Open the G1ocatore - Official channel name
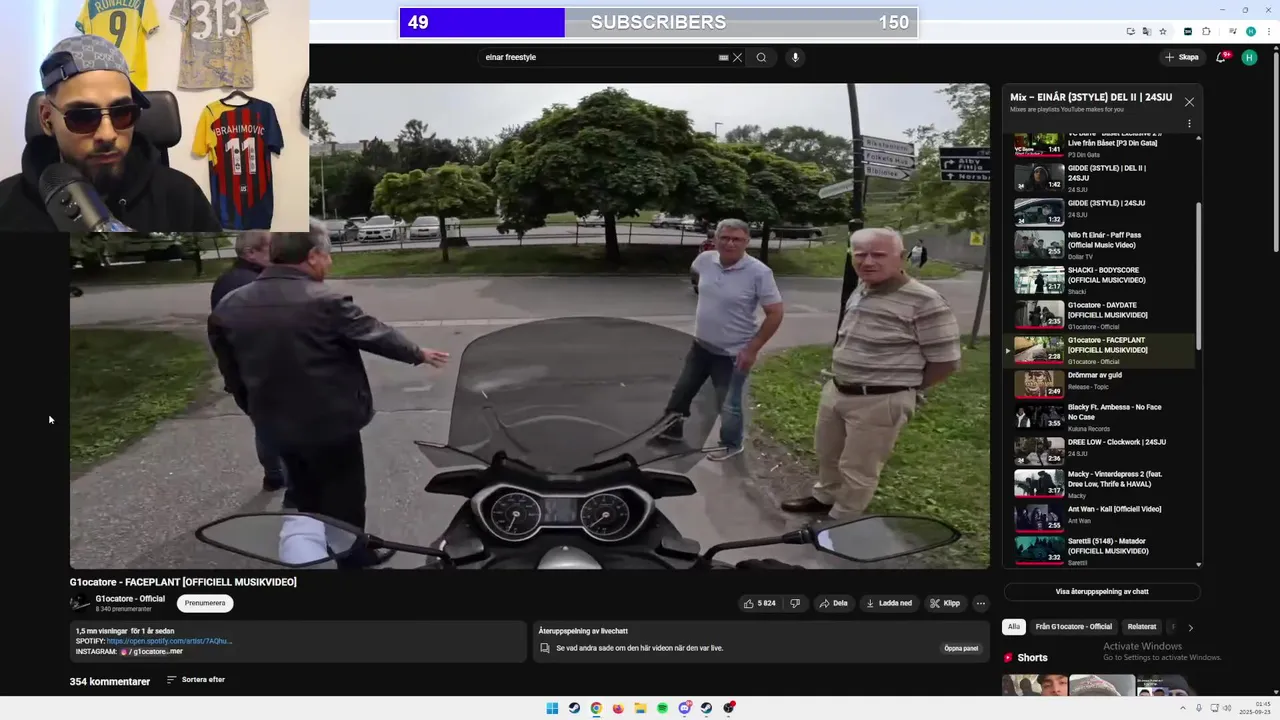This screenshot has width=1280, height=720. [x=130, y=599]
